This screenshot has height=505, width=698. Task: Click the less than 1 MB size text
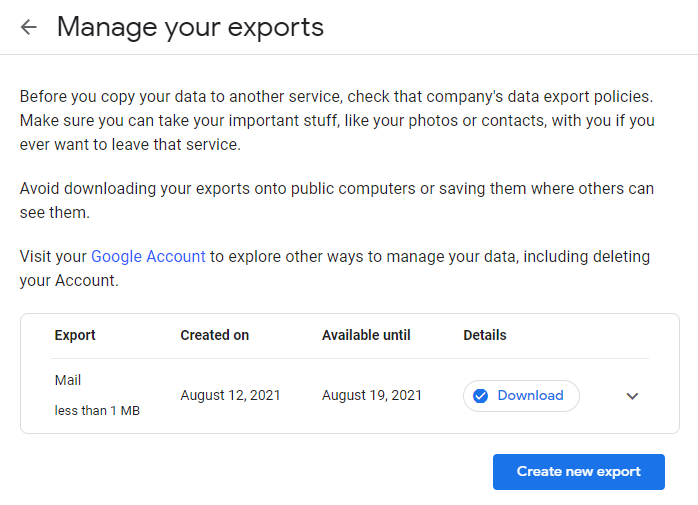(97, 410)
